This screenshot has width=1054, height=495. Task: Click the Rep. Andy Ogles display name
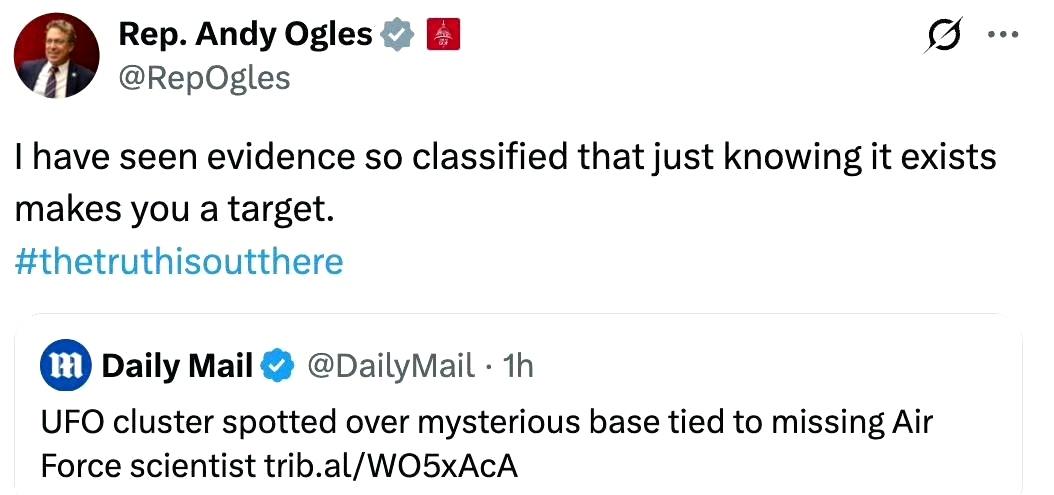pos(245,34)
